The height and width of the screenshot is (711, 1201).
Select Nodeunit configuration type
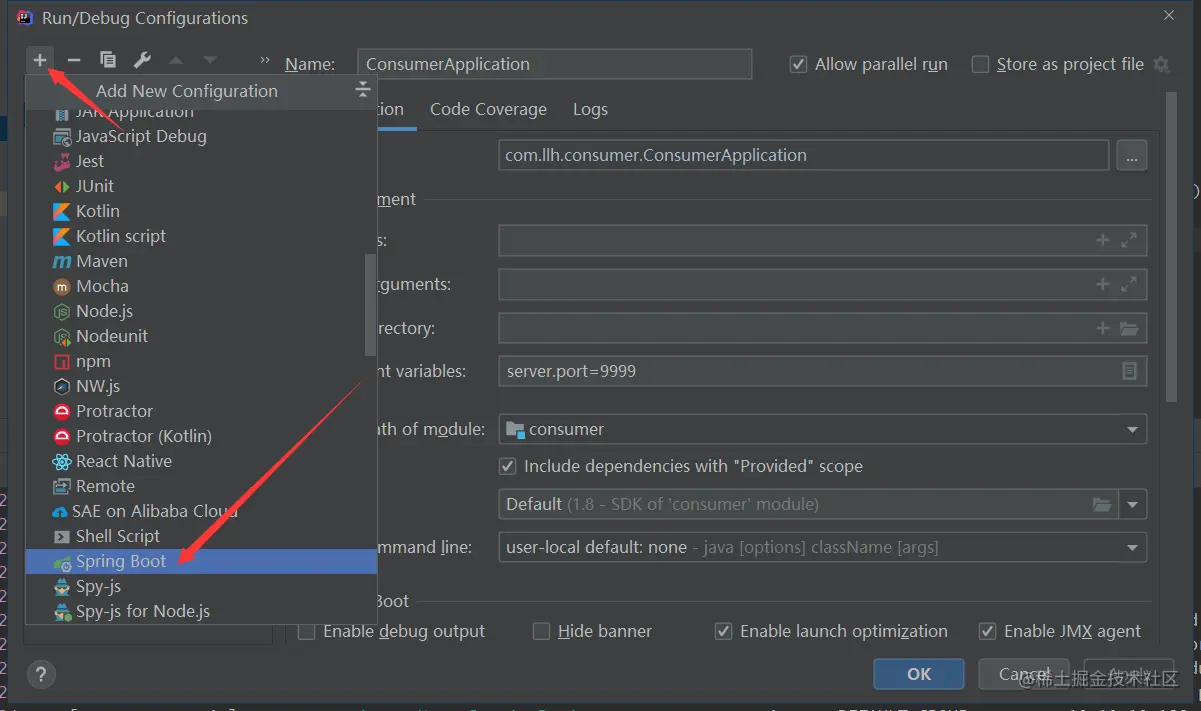point(201,336)
